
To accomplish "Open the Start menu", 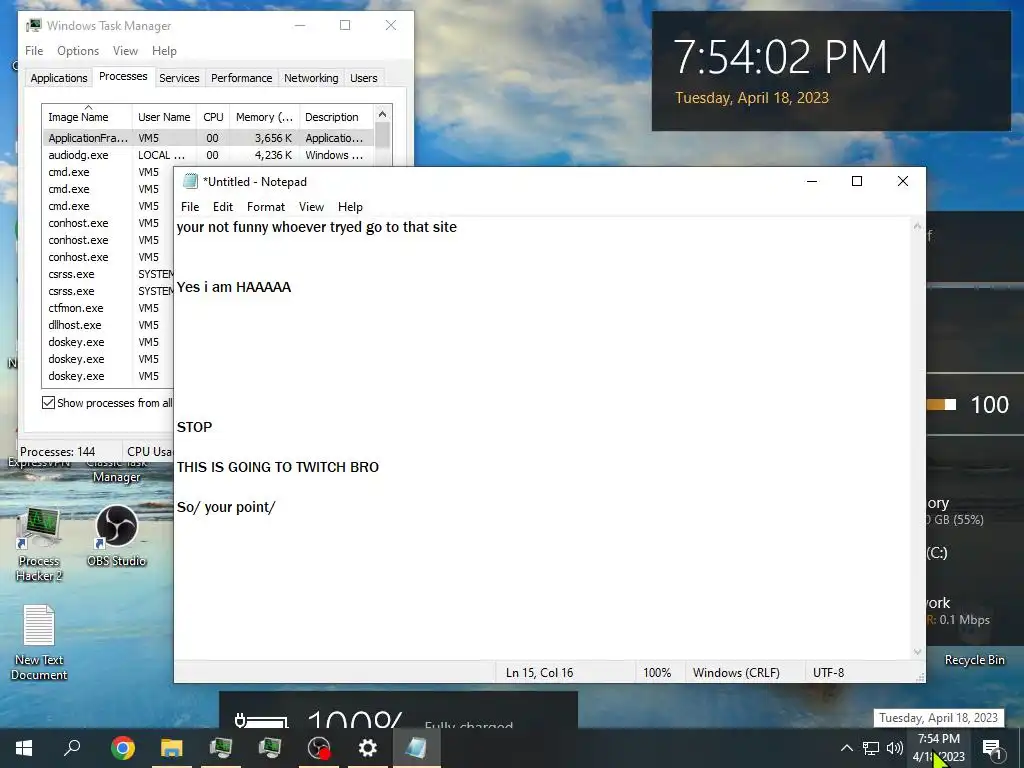I will tap(24, 748).
